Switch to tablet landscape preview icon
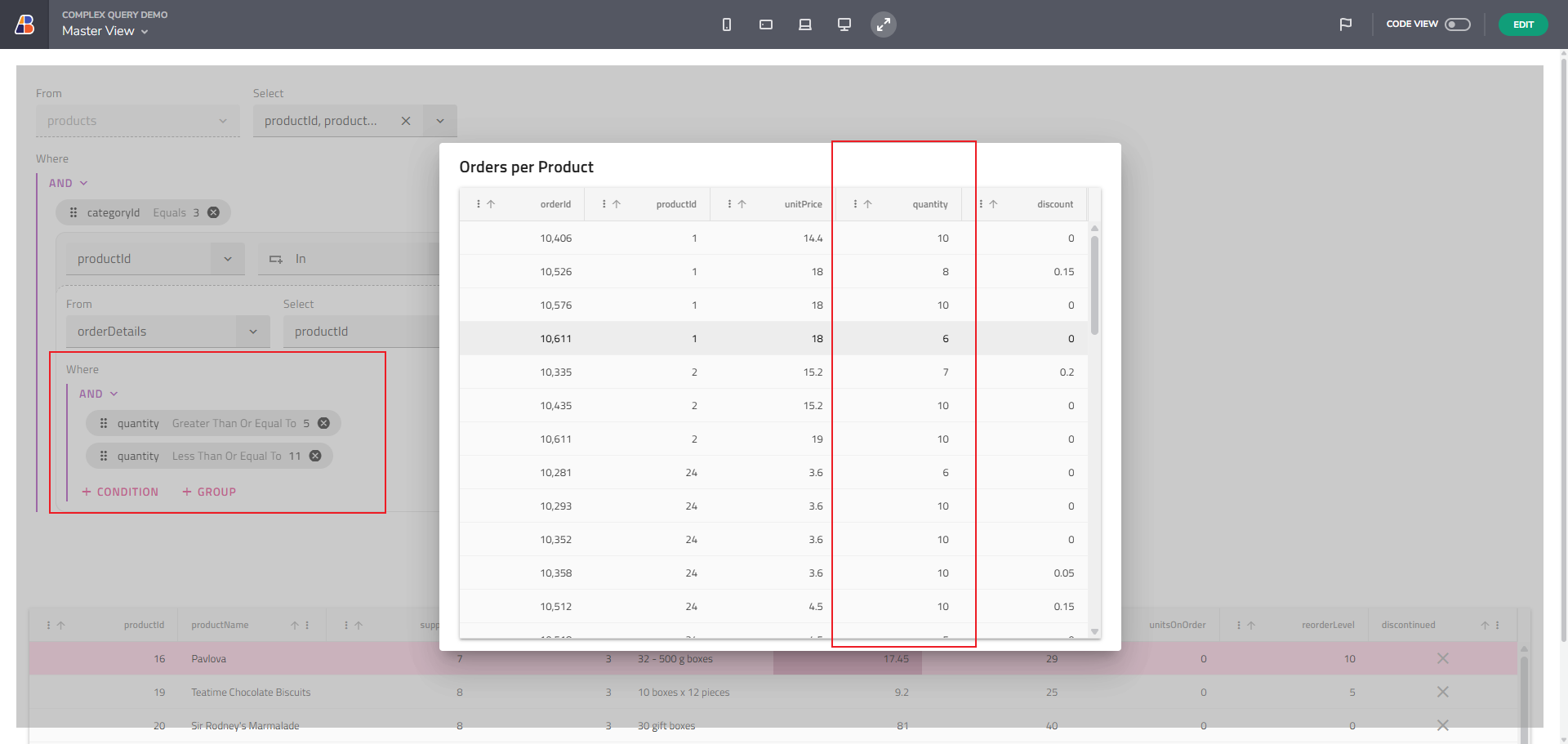Image resolution: width=1568 pixels, height=744 pixels. point(765,25)
